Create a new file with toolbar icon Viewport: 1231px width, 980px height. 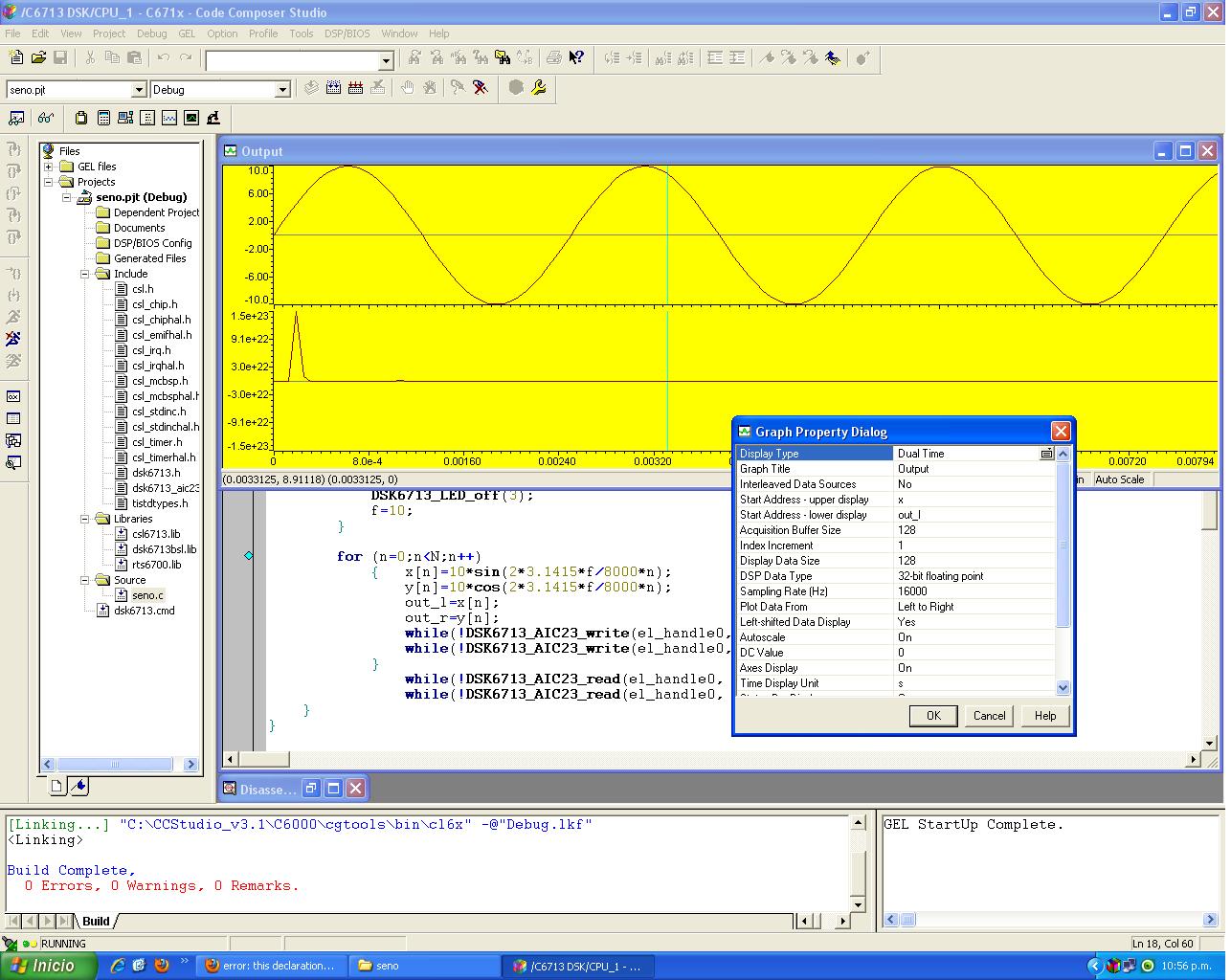tap(16, 58)
